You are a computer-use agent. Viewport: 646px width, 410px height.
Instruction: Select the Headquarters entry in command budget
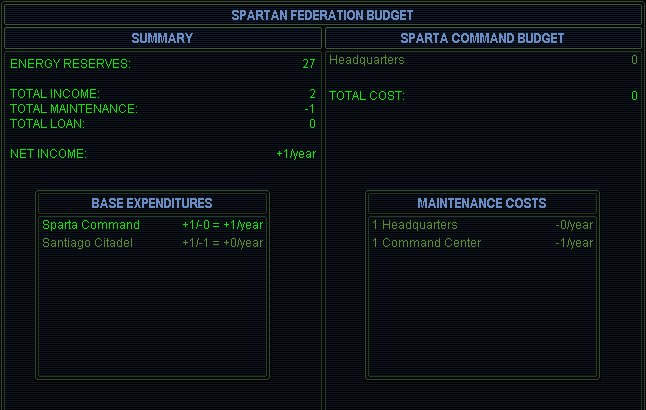tap(367, 60)
